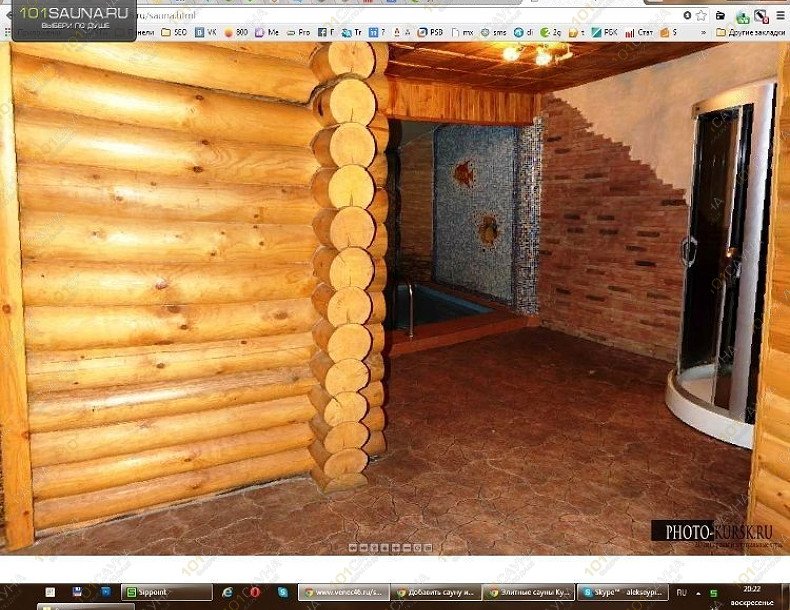Open the Facebook F bookmark
This screenshot has height=610, width=790.
coord(326,32)
